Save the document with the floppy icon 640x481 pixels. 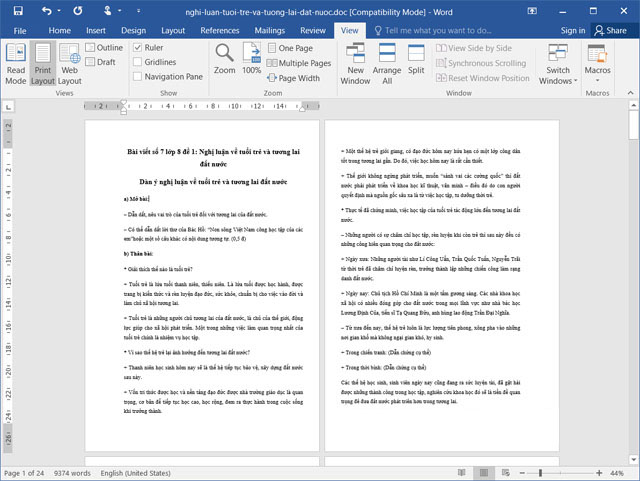coord(18,11)
